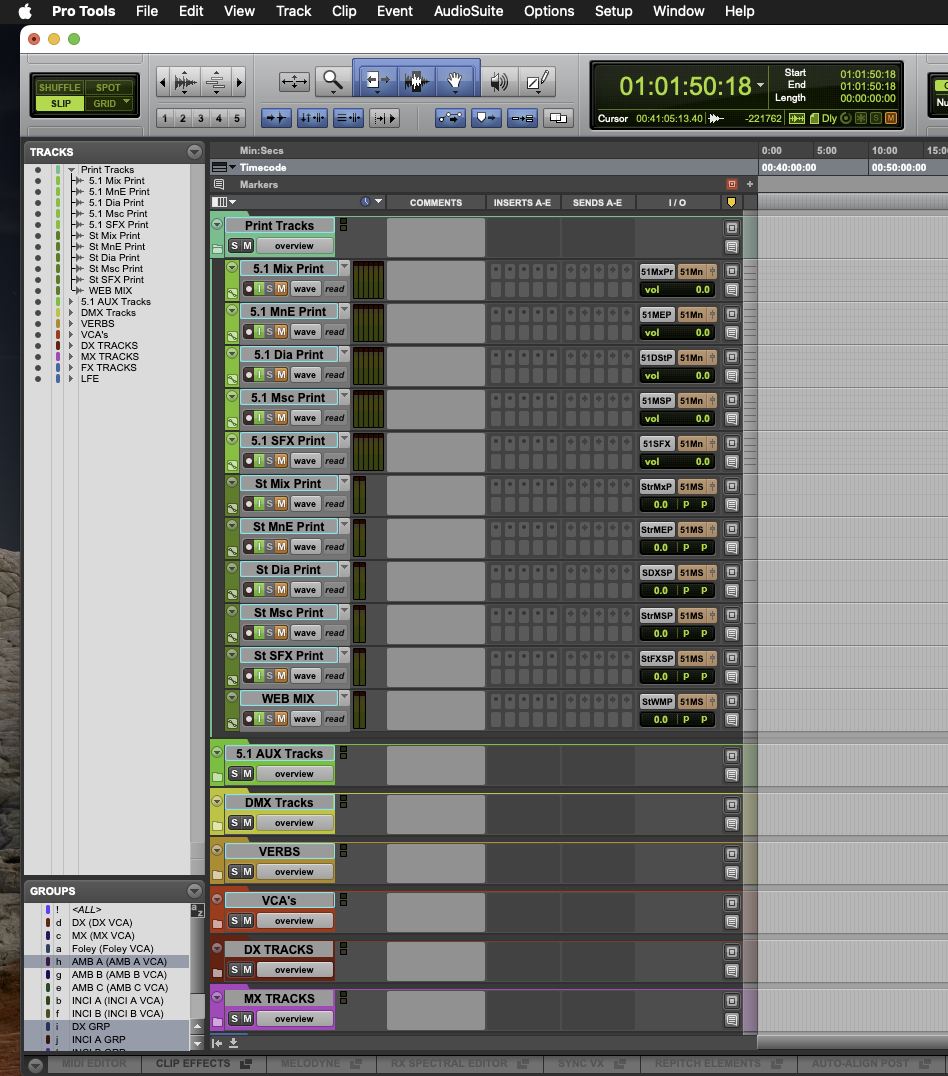This screenshot has width=948, height=1076.
Task: Select the Zoomer magnifying glass tool
Action: tap(333, 82)
